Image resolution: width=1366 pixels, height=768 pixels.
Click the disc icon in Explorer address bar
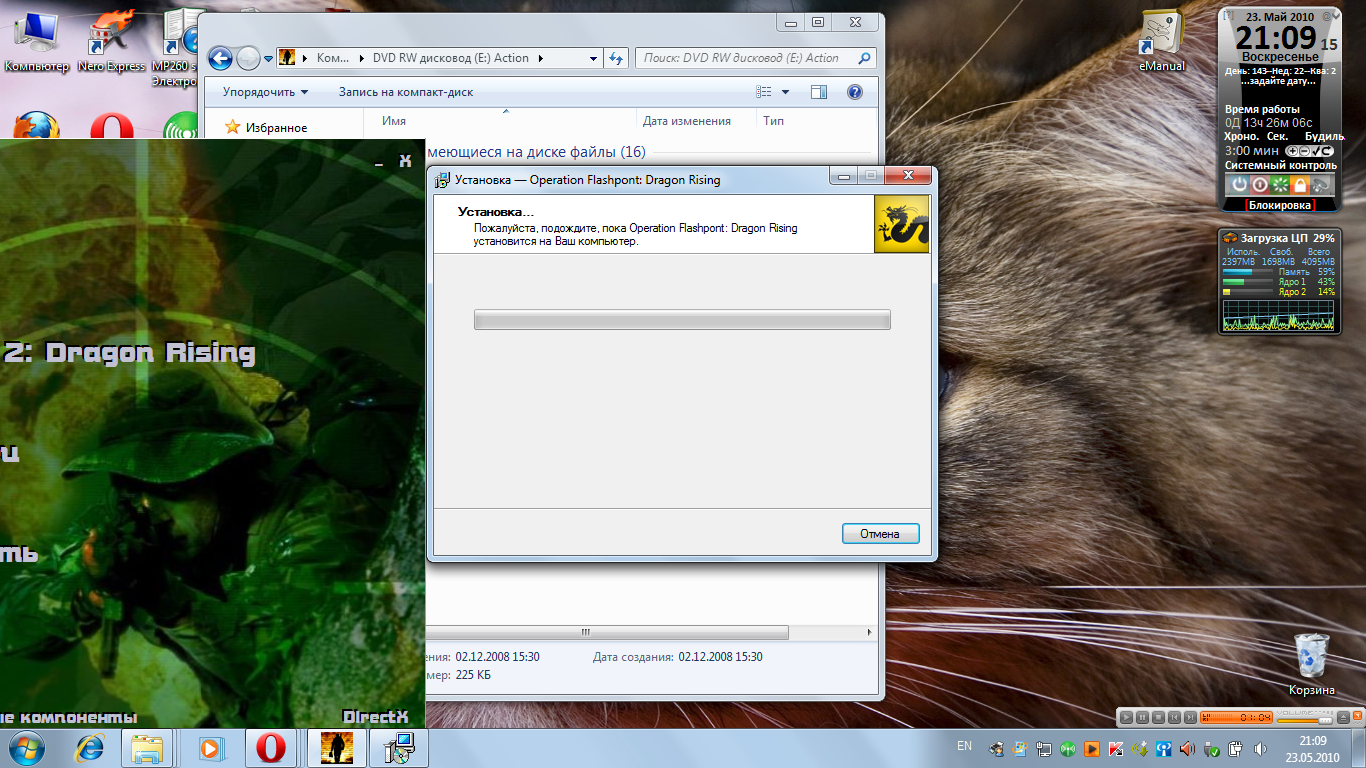click(x=286, y=58)
